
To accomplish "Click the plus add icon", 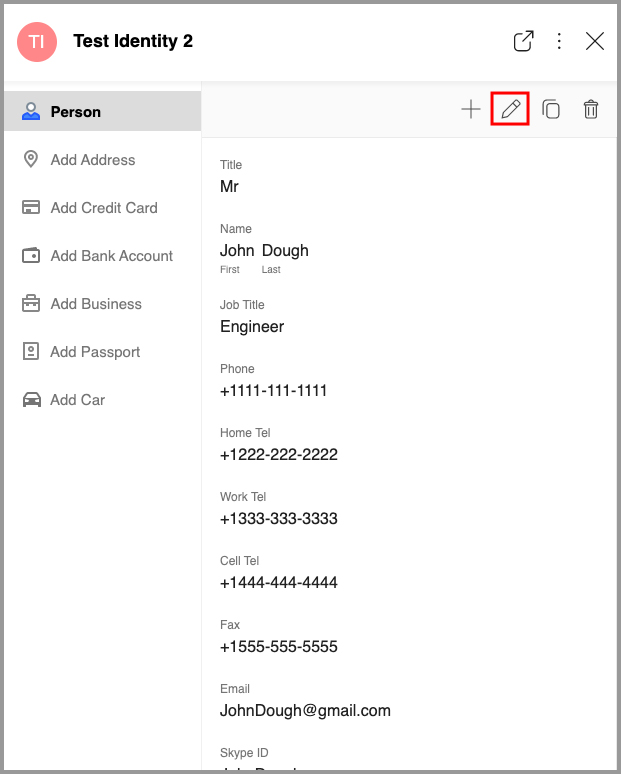I will 470,109.
